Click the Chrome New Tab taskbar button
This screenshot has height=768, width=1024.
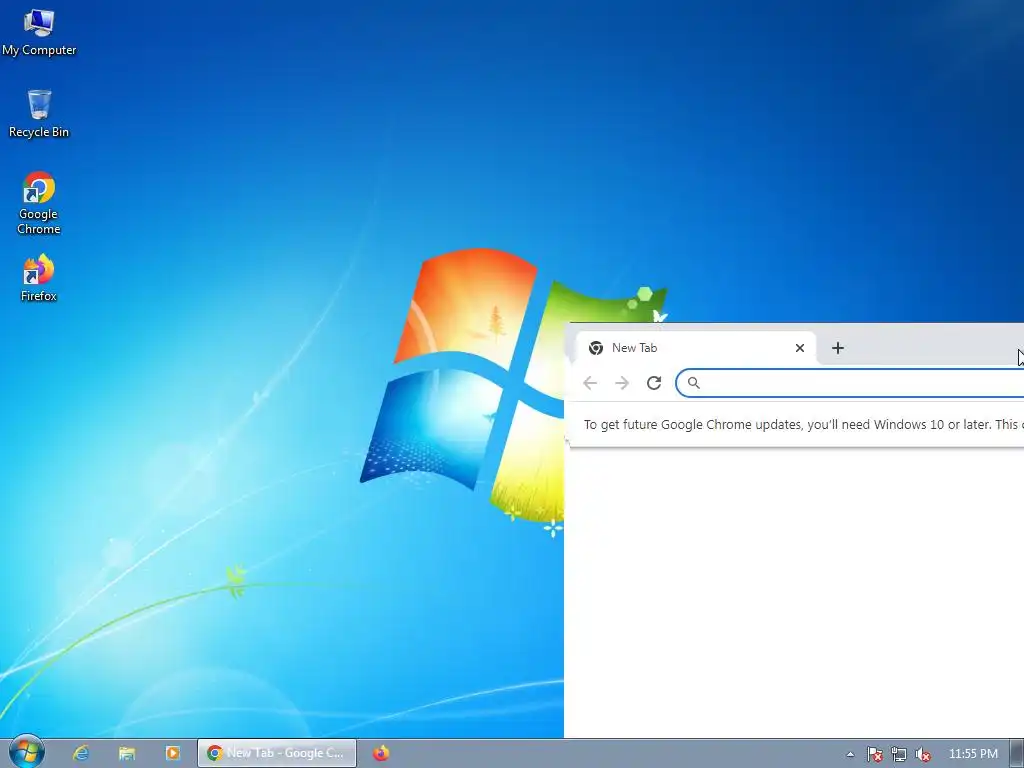tap(277, 753)
